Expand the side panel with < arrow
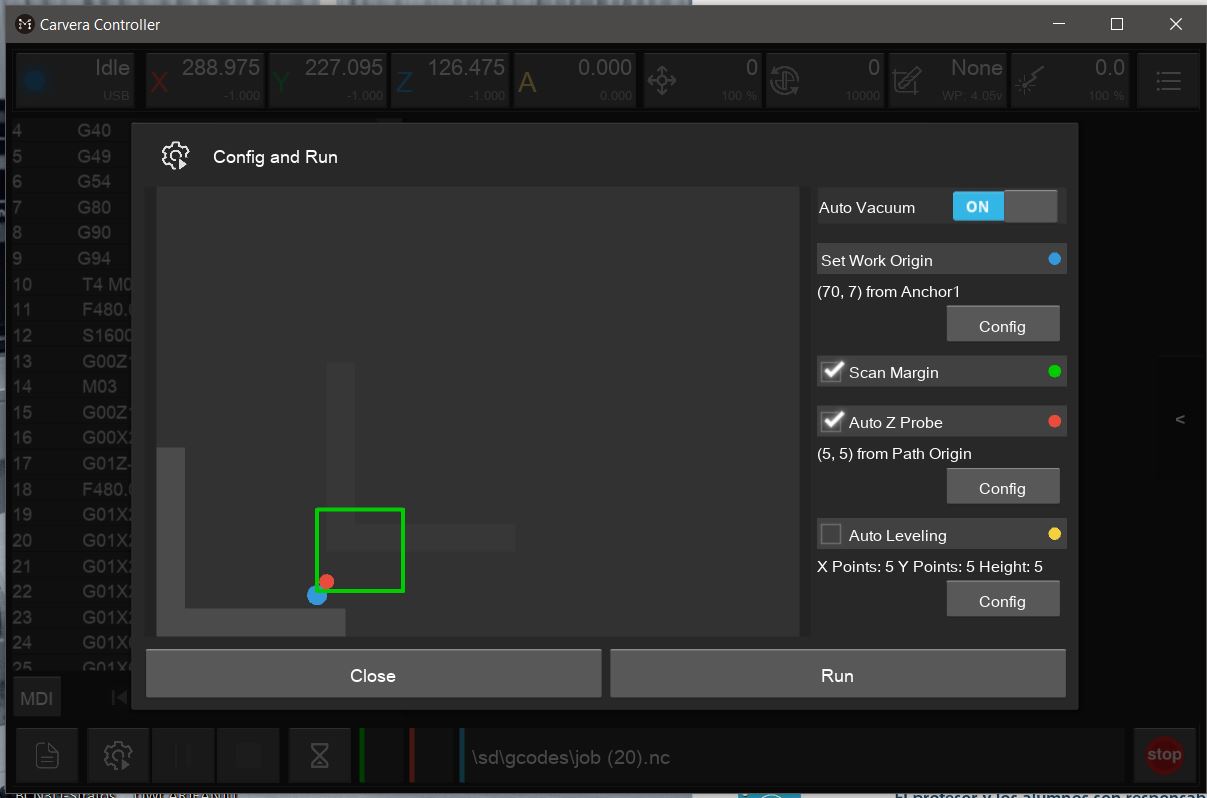 tap(1180, 419)
